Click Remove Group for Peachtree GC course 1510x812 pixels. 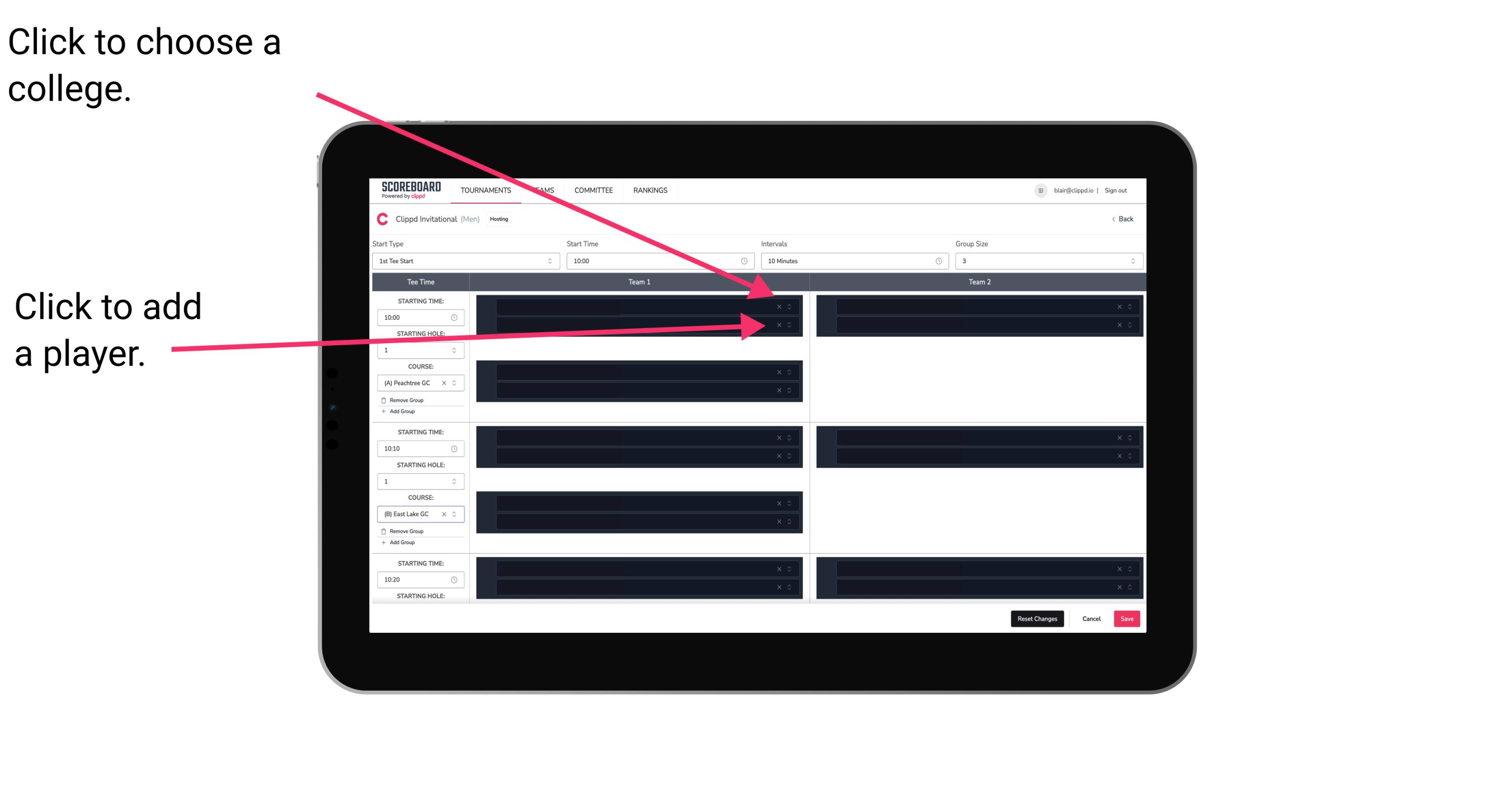(405, 399)
